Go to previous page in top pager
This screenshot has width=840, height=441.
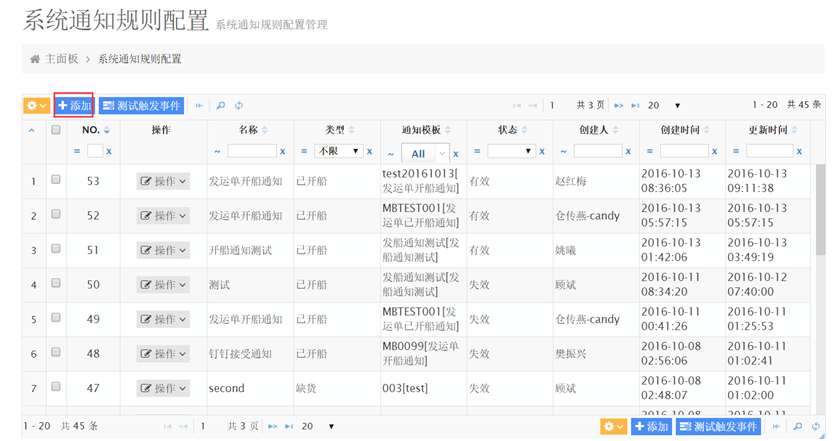pos(532,106)
